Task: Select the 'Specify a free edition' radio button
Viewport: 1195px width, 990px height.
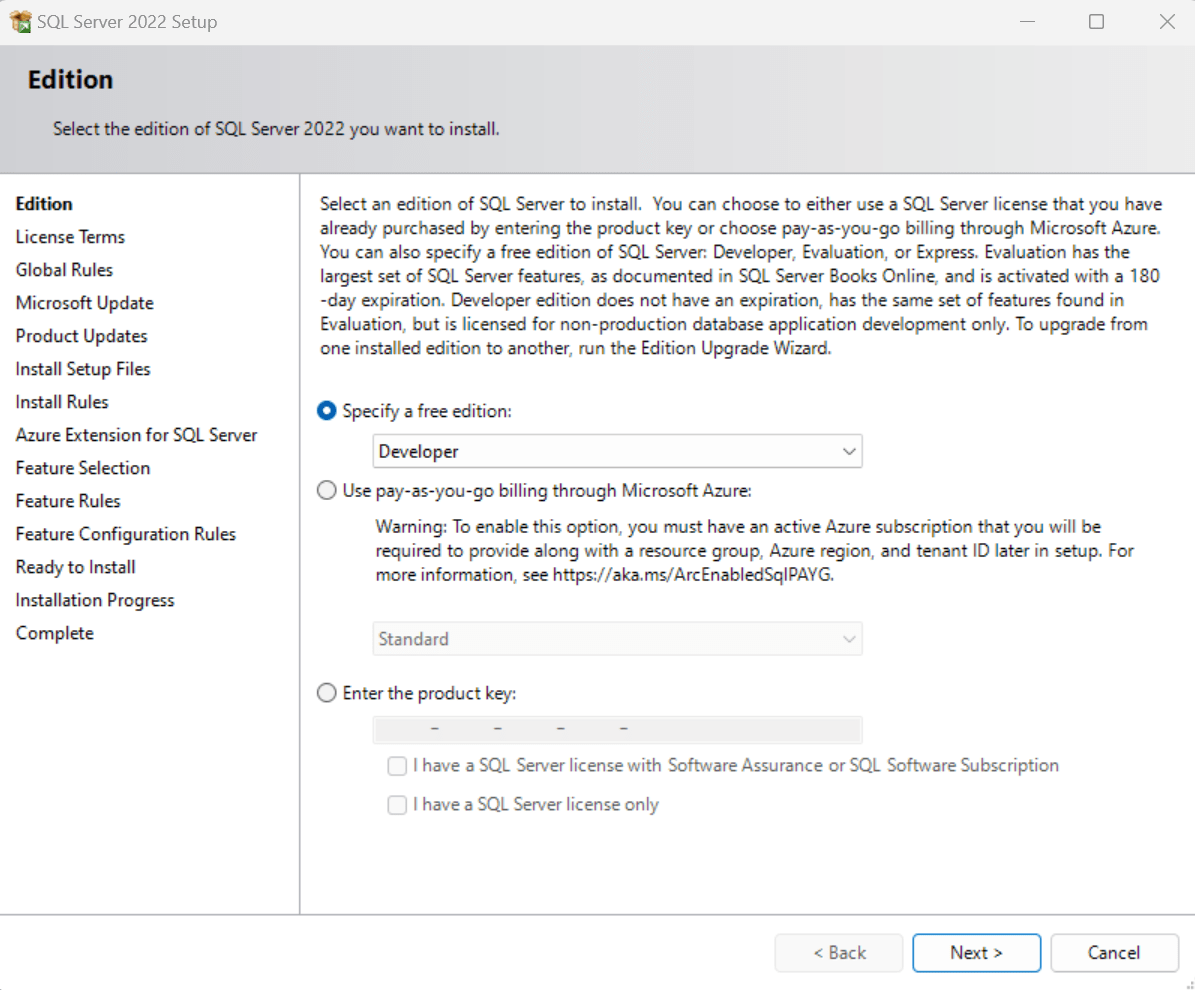Action: pyautogui.click(x=326, y=411)
